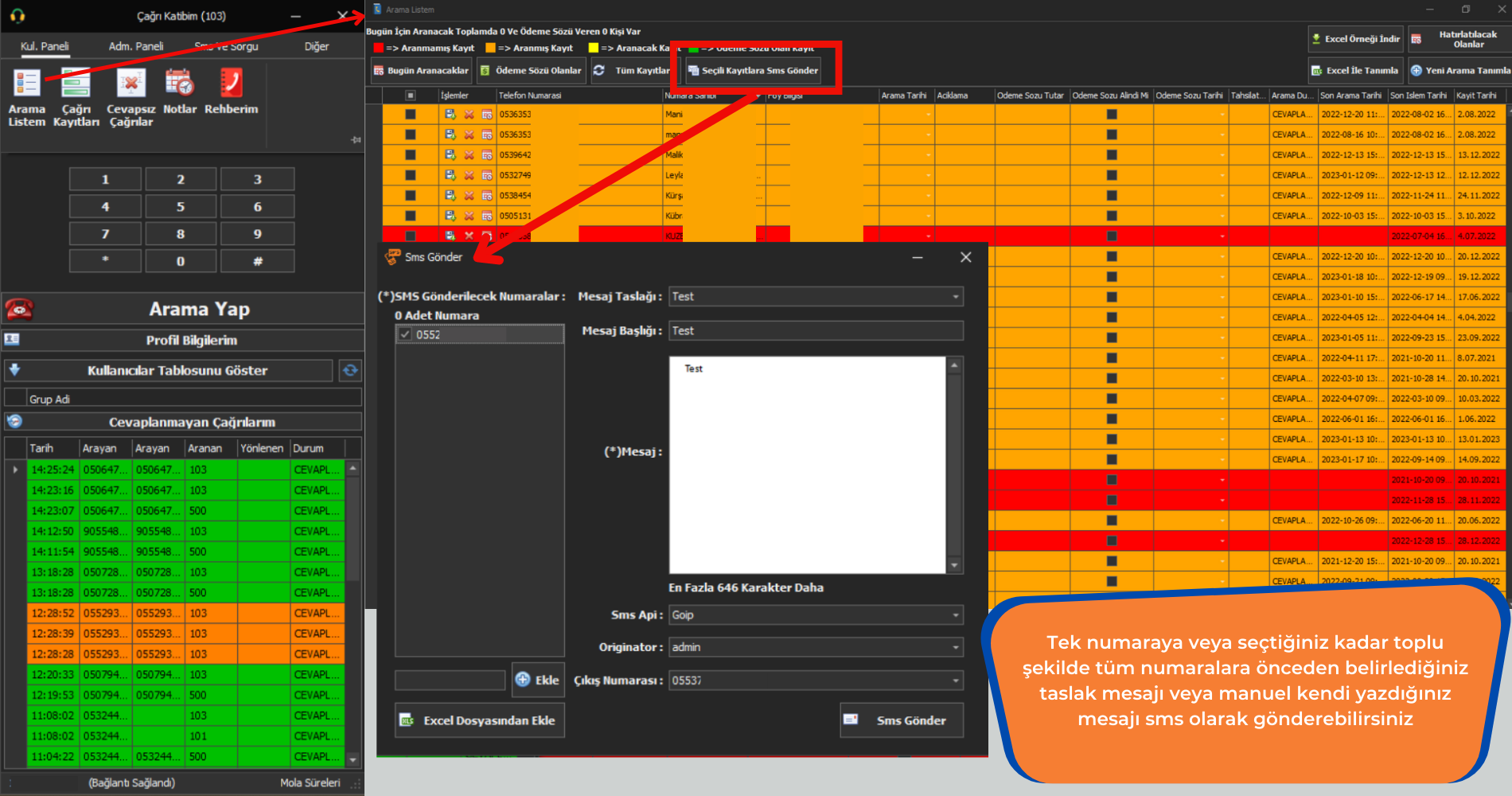Switch to the Adm. Paneli tab
1512x796 pixels.
[x=136, y=46]
